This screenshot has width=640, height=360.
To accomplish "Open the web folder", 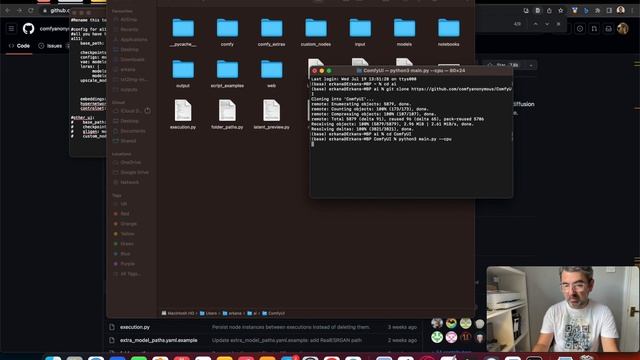I will point(271,69).
